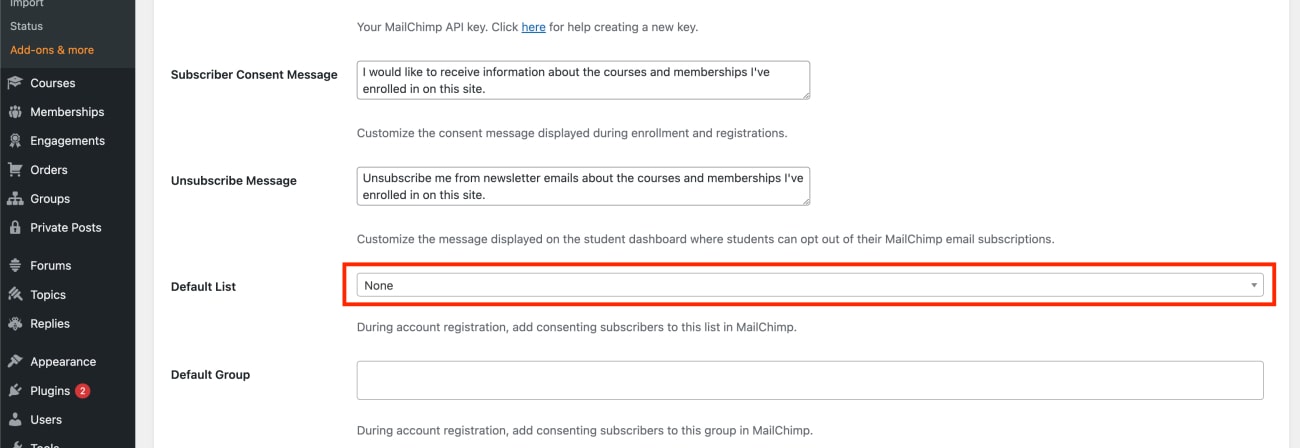Click the Forums sidebar icon

click(x=15, y=266)
